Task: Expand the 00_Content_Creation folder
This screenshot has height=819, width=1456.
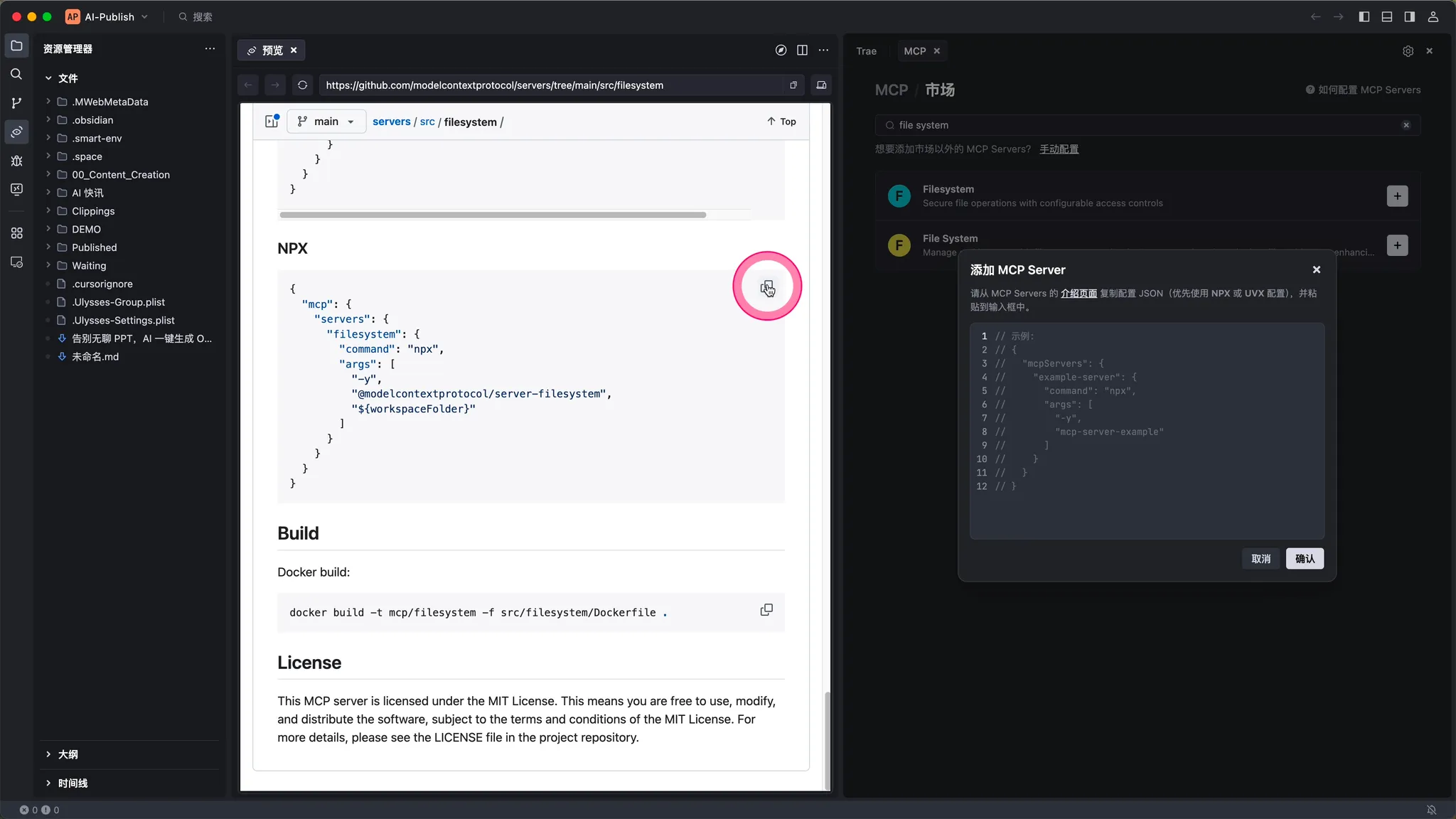Action: [120, 175]
